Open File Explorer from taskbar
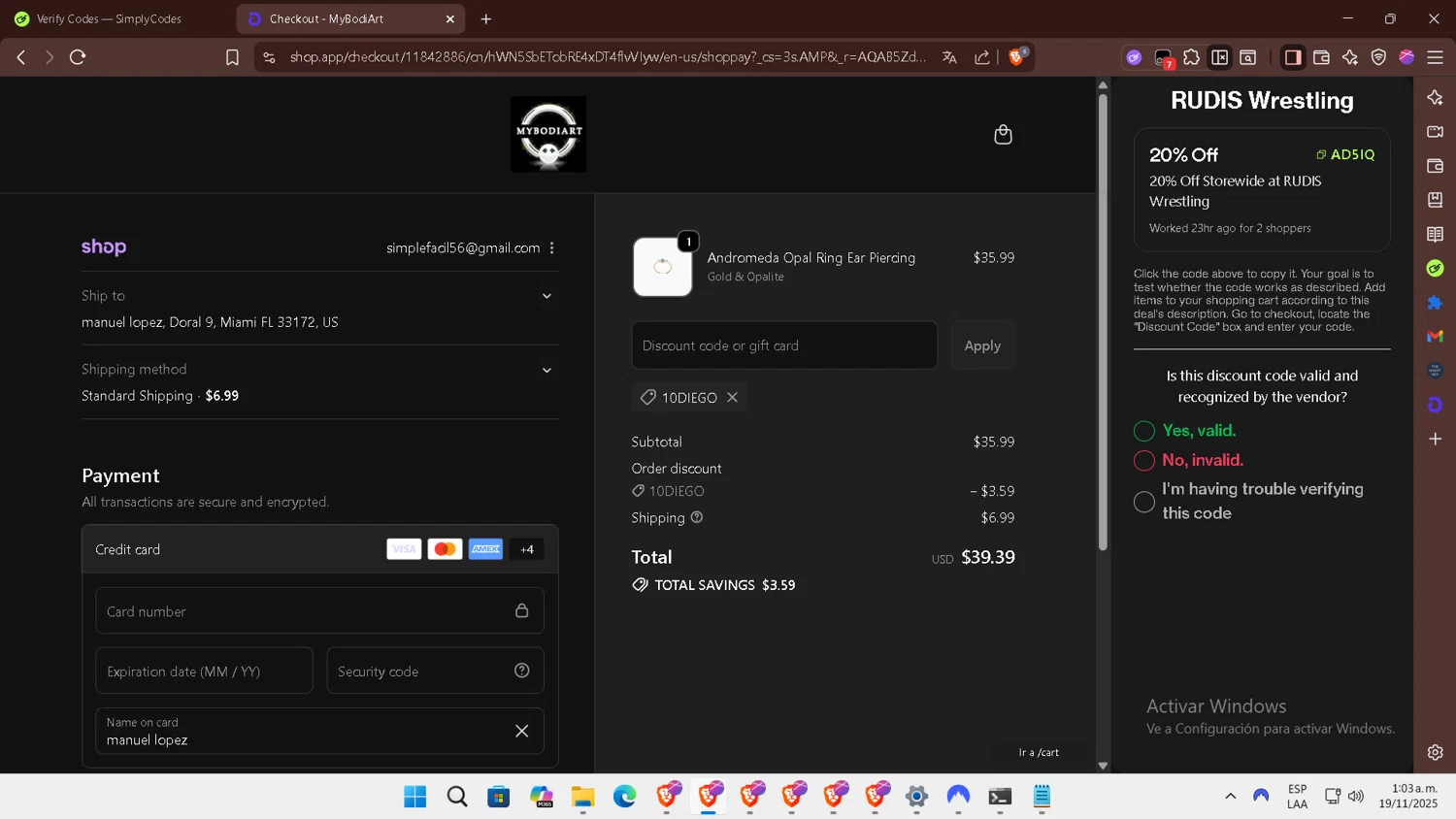Image resolution: width=1456 pixels, height=819 pixels. pyautogui.click(x=582, y=797)
